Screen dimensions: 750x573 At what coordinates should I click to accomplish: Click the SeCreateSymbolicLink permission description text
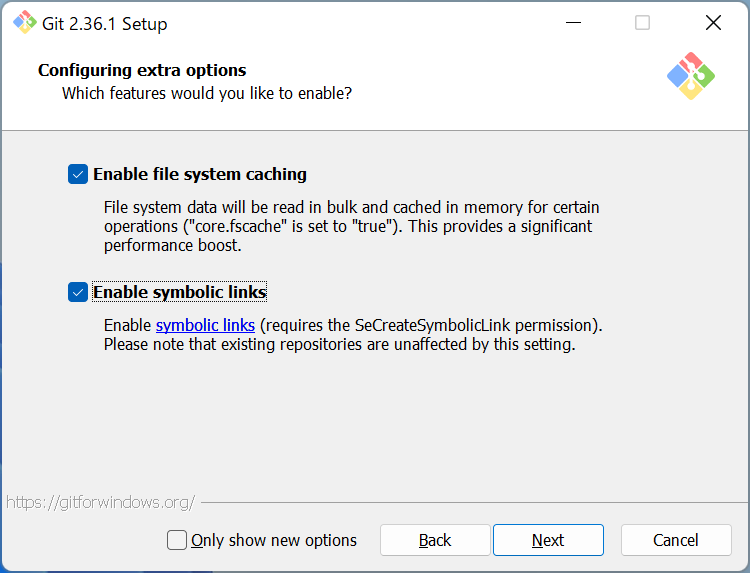pyautogui.click(x=353, y=335)
